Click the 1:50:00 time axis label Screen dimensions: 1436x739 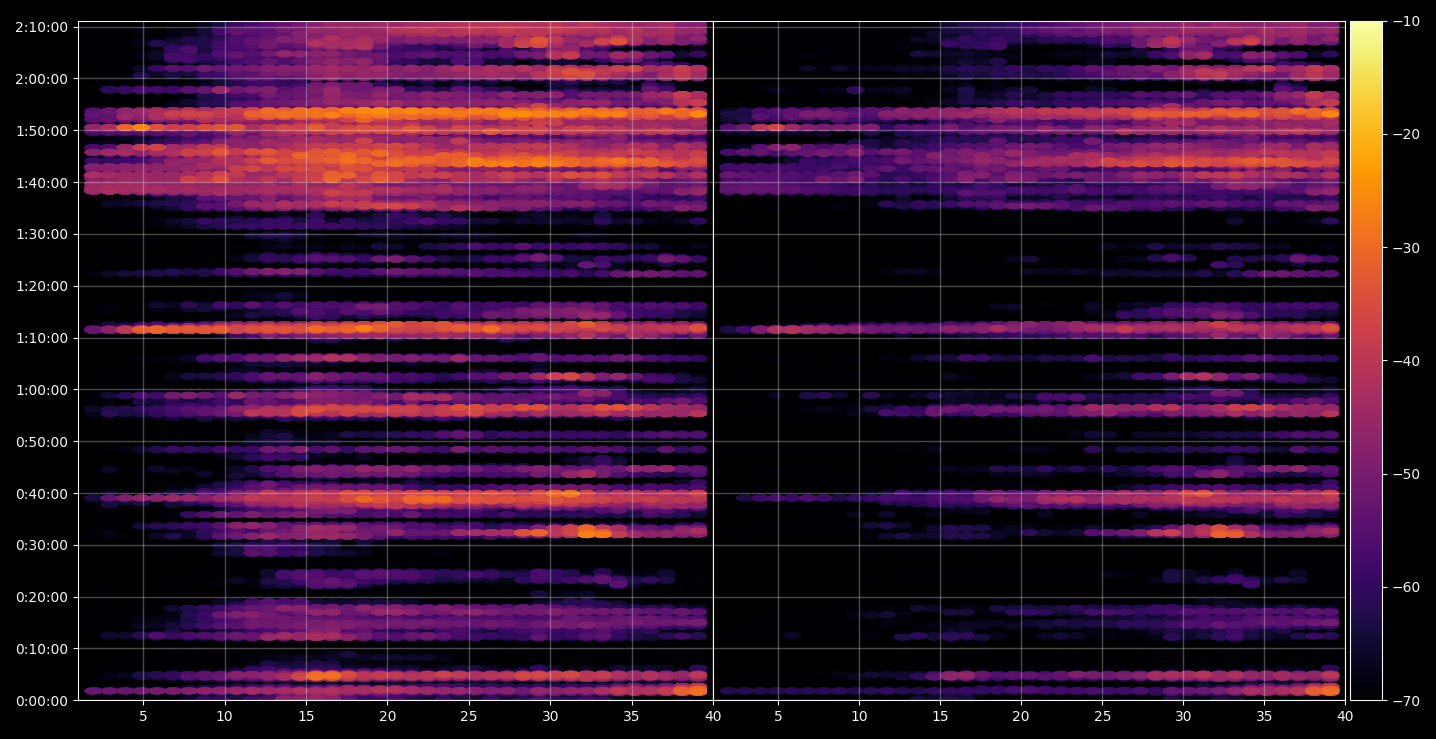[x=41, y=130]
